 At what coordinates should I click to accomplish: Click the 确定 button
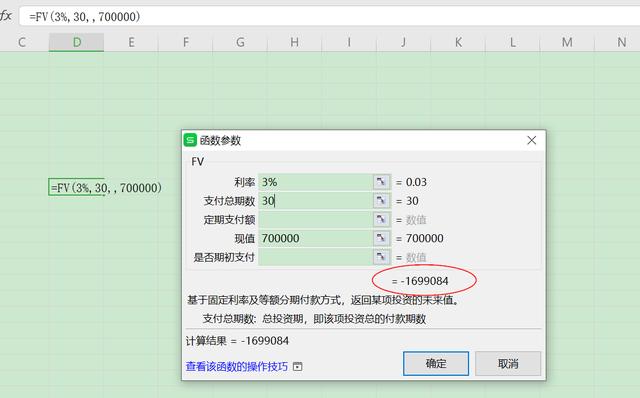436,363
